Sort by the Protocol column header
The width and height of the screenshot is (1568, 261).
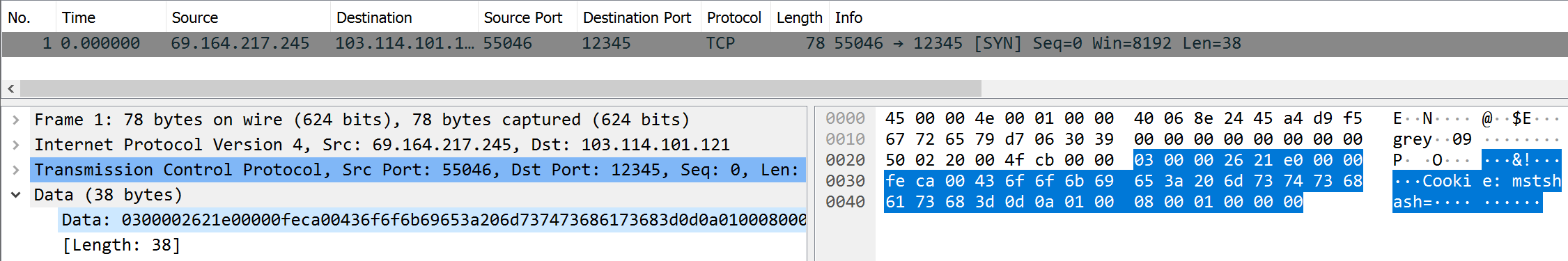click(x=736, y=17)
